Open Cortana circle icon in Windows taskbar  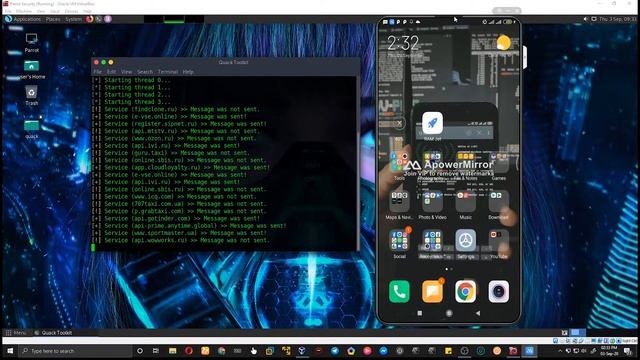click(x=140, y=351)
